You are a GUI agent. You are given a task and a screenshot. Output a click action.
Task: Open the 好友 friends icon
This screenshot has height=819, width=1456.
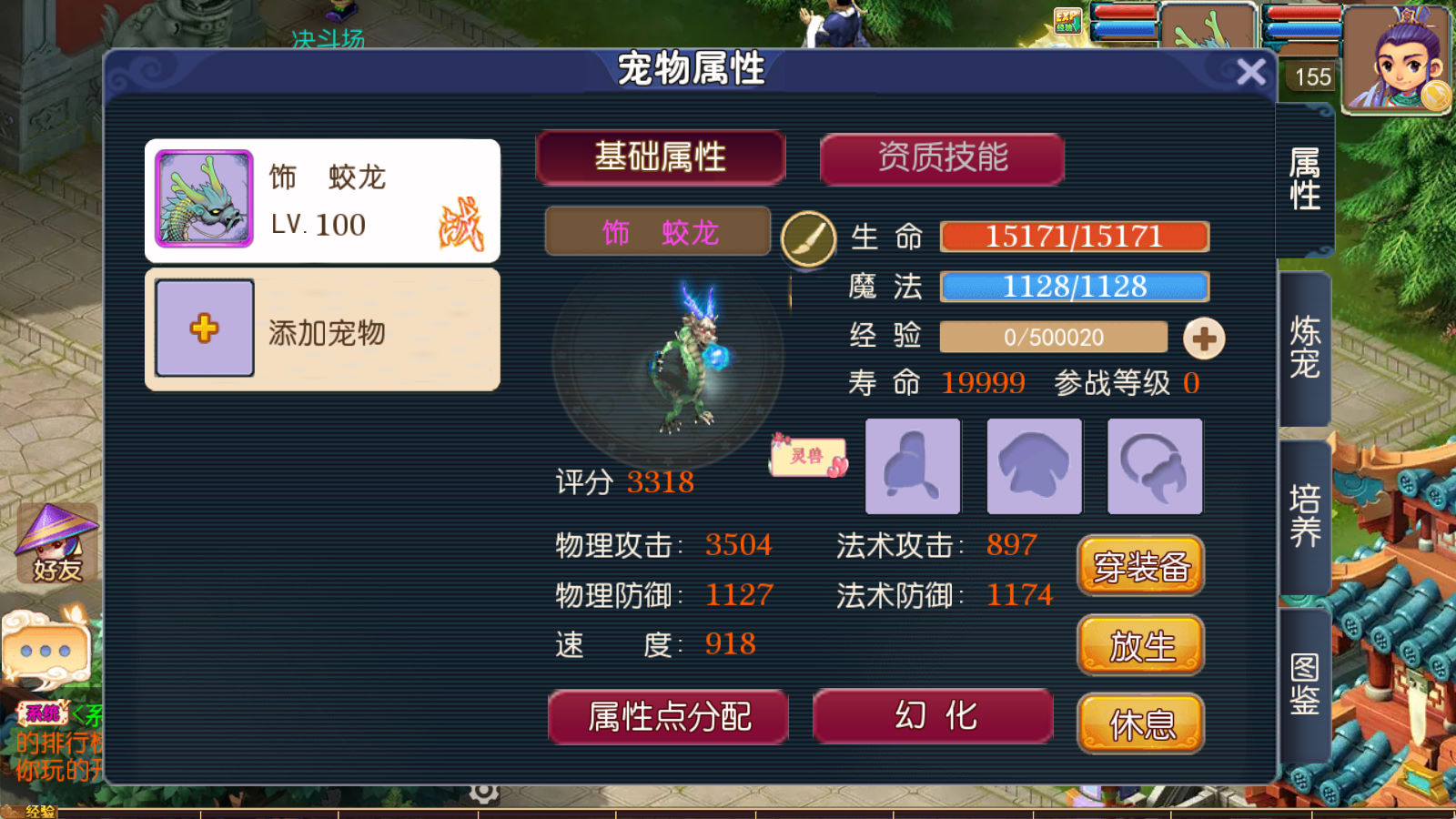coord(56,544)
